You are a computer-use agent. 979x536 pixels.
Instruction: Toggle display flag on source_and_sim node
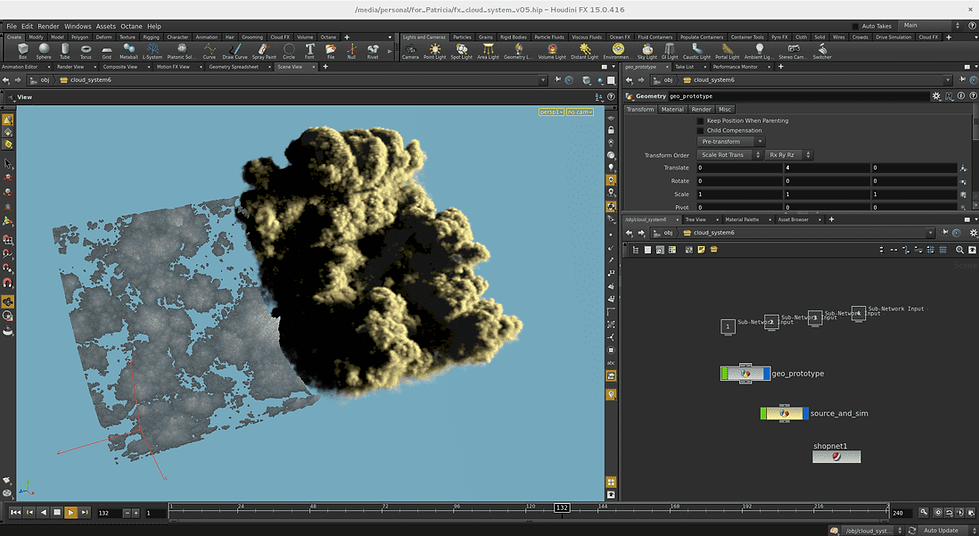point(805,414)
